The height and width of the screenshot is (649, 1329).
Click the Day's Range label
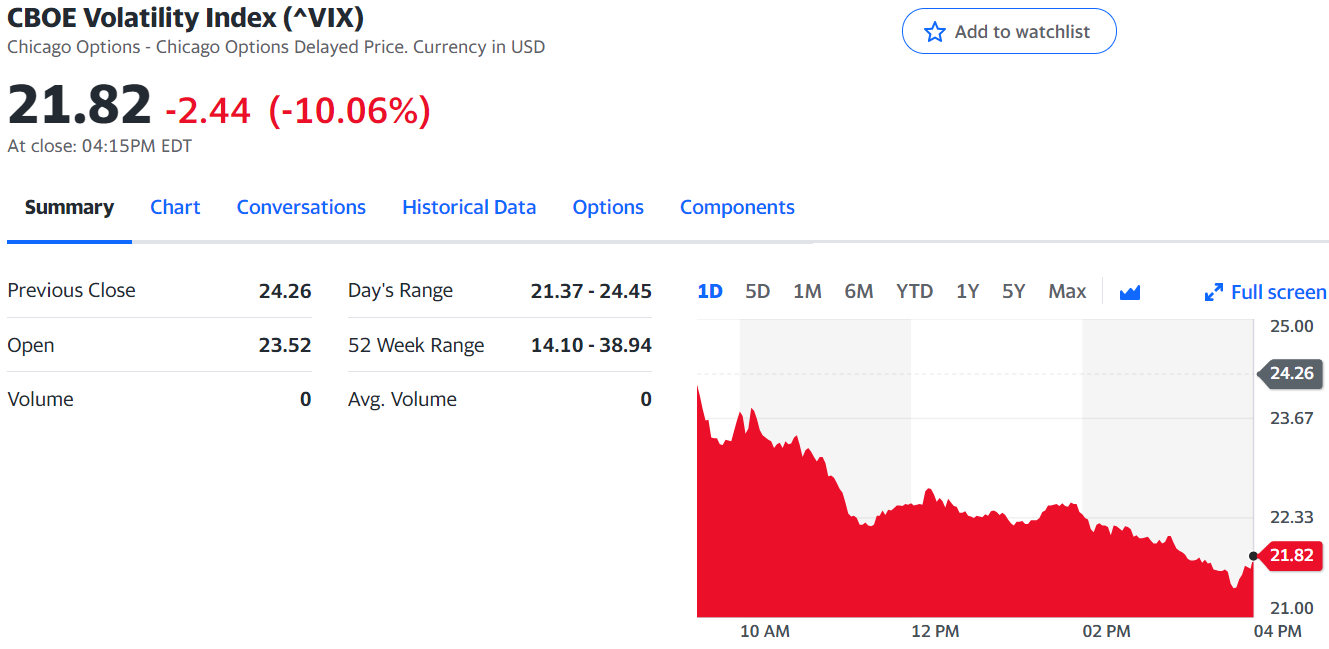pos(400,291)
